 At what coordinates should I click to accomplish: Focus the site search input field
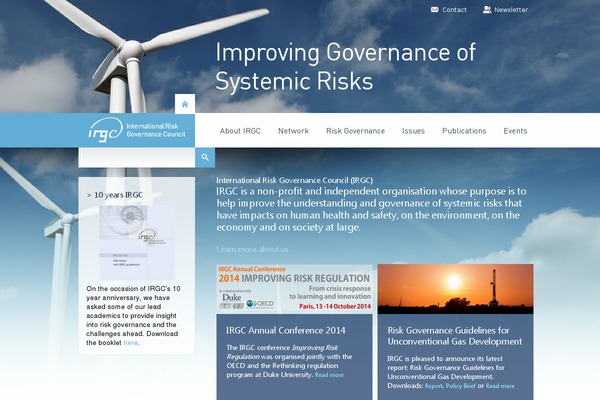click(x=137, y=157)
